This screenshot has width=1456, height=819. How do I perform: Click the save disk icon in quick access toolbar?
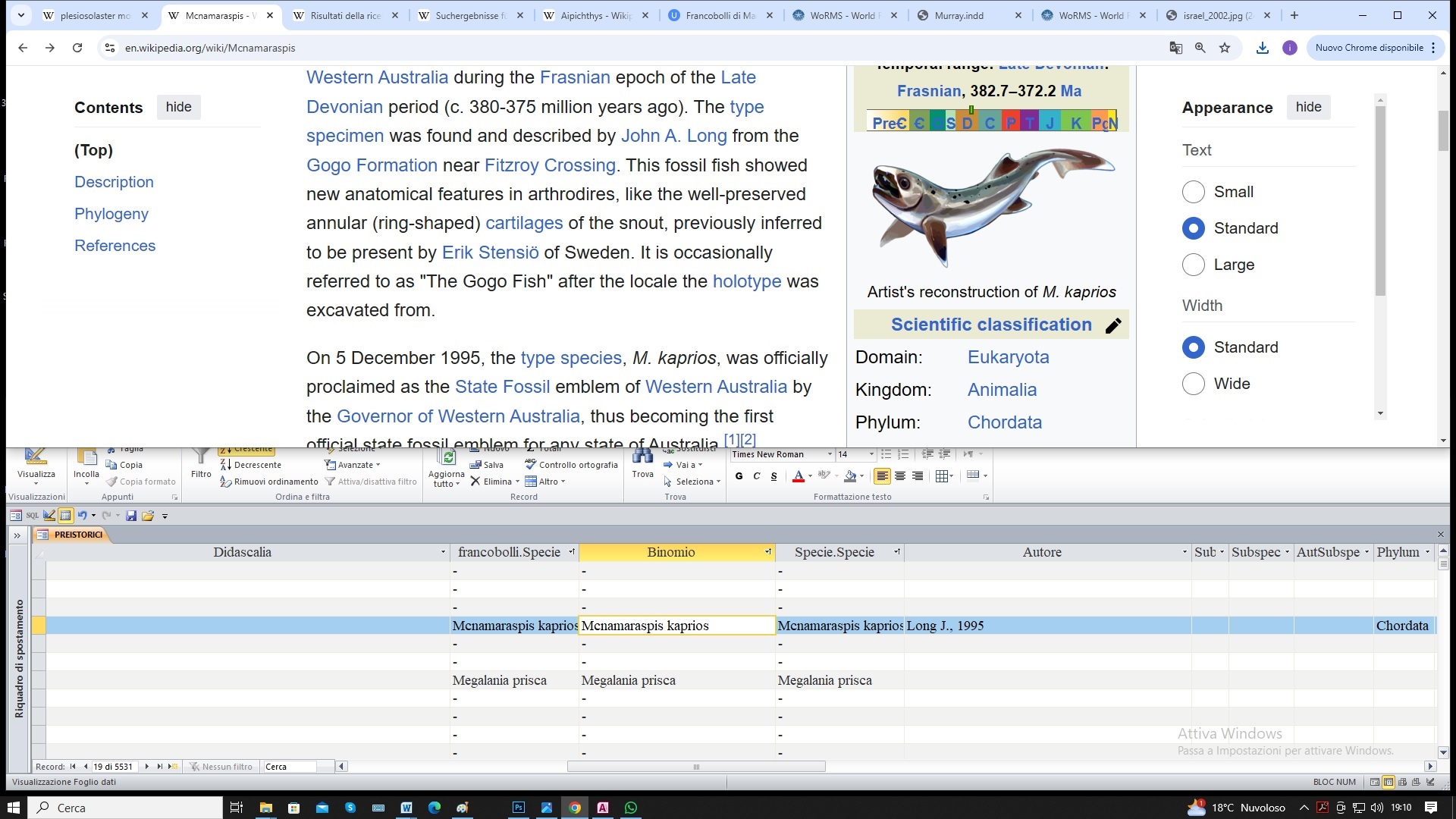(131, 516)
